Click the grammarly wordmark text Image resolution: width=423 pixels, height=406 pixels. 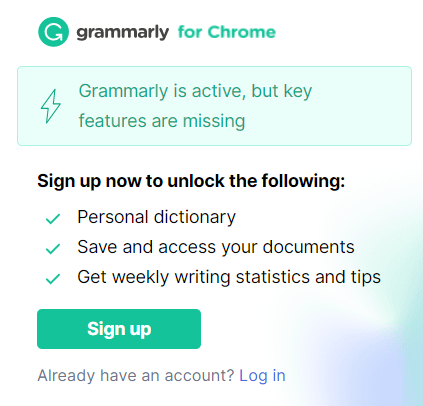tap(123, 33)
